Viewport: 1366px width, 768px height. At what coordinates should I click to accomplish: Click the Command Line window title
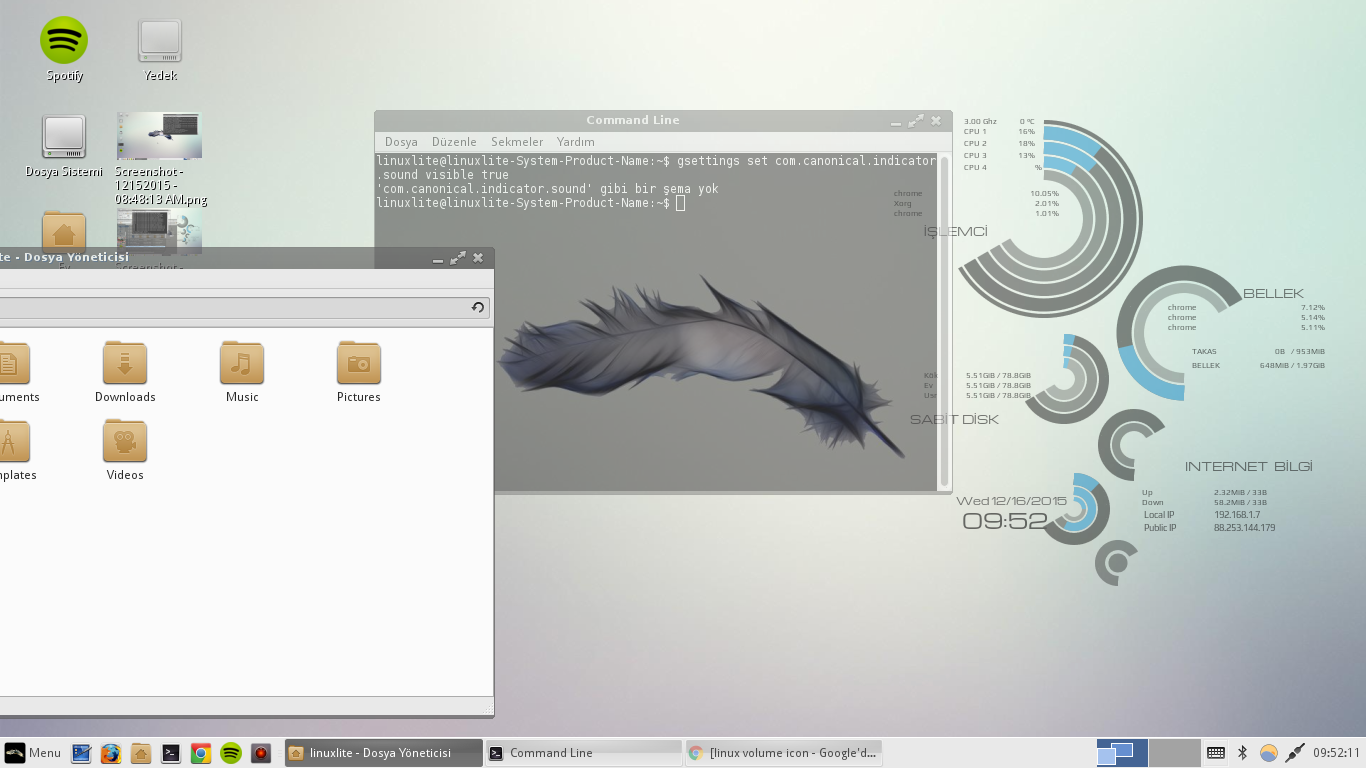point(633,120)
